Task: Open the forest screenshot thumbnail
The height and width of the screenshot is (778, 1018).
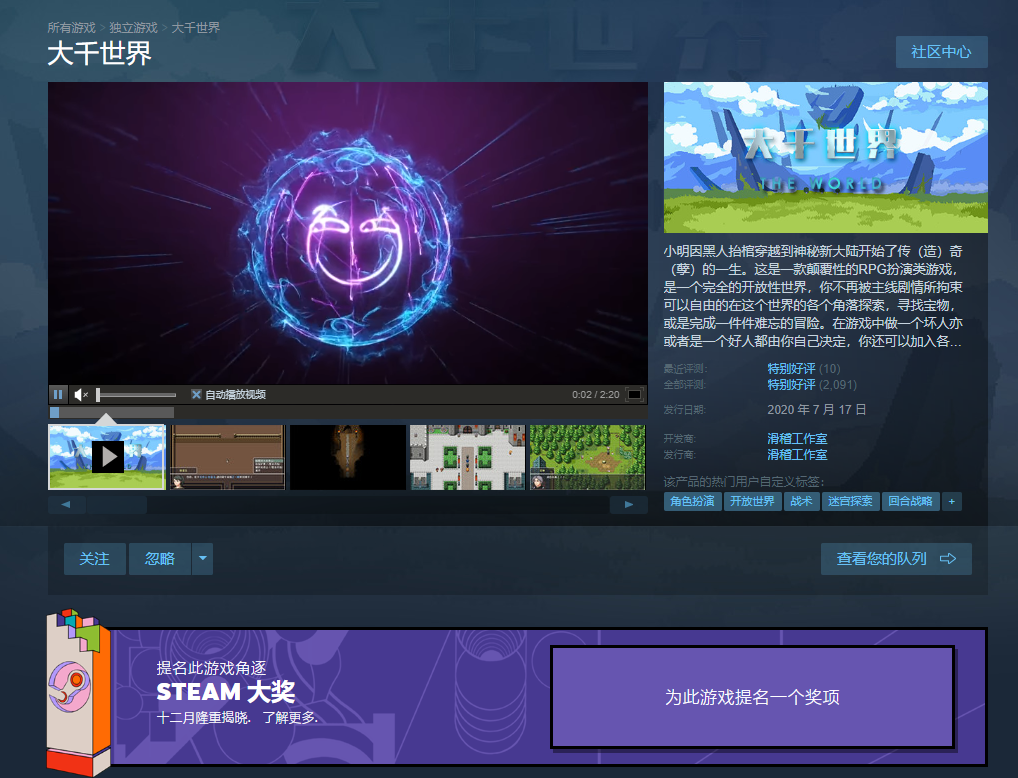Action: click(588, 457)
